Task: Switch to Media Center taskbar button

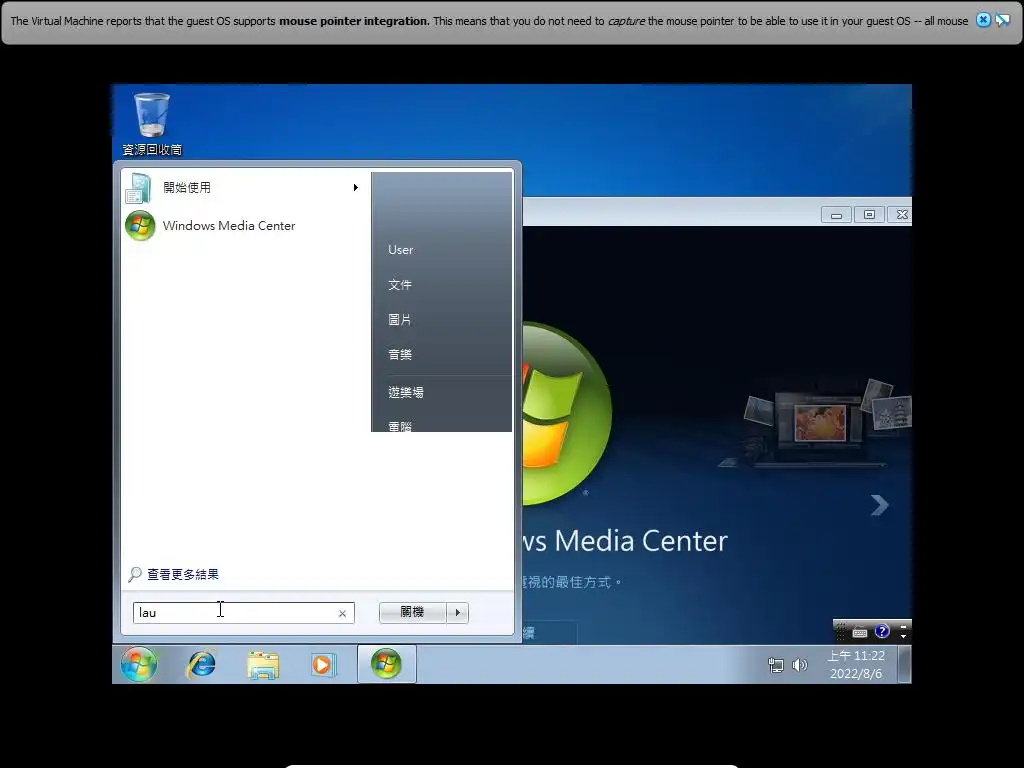Action: (387, 664)
